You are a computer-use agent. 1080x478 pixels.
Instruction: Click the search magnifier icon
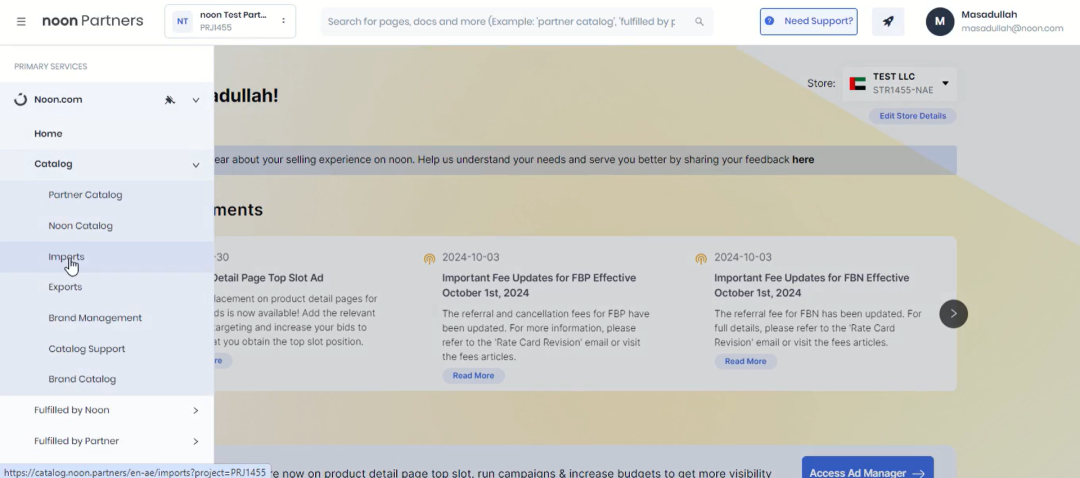pos(699,21)
